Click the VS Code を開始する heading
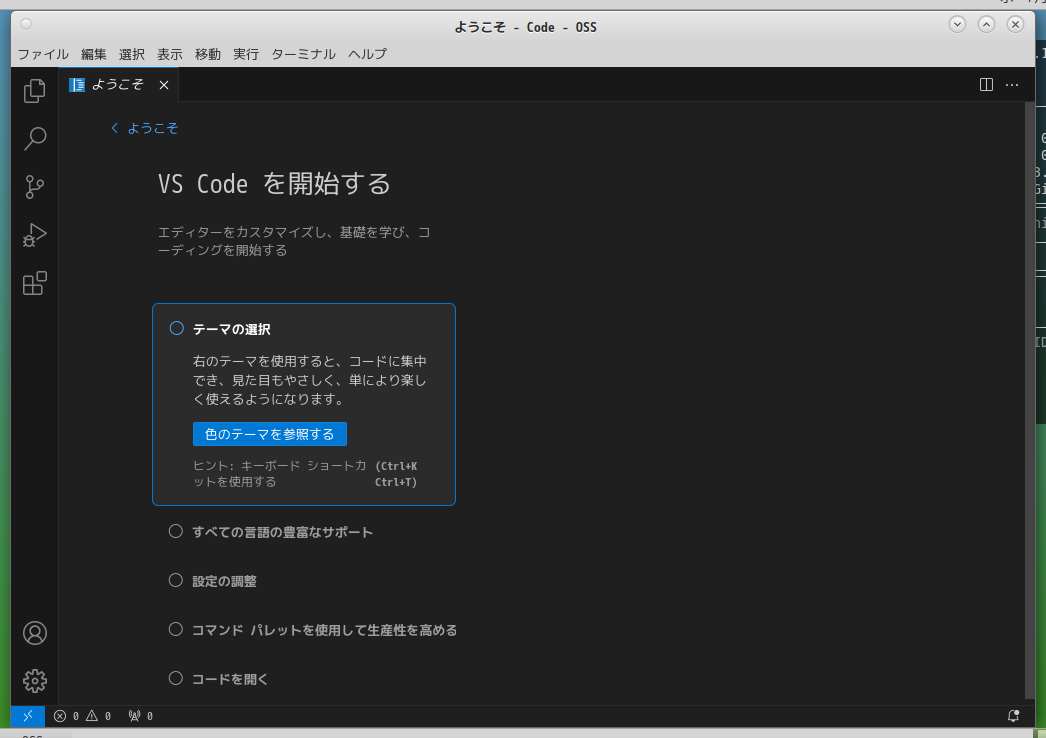The height and width of the screenshot is (738, 1046). pyautogui.click(x=274, y=183)
